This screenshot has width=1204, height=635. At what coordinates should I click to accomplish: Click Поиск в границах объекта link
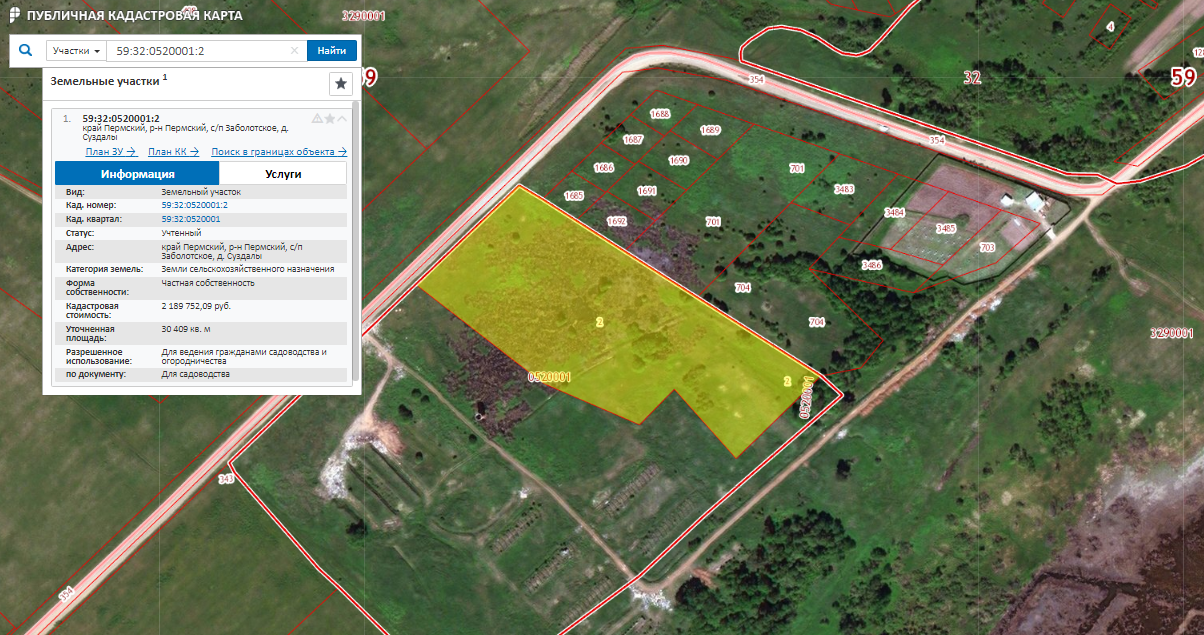[x=279, y=152]
